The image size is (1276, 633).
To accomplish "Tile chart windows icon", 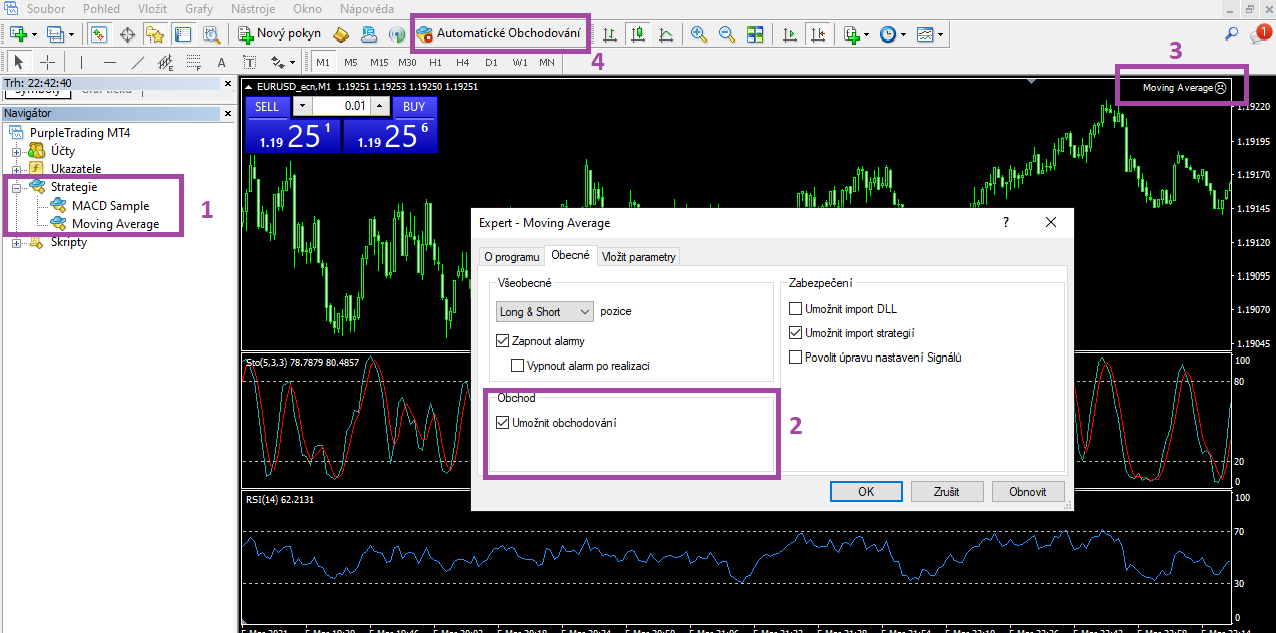I will click(x=755, y=34).
